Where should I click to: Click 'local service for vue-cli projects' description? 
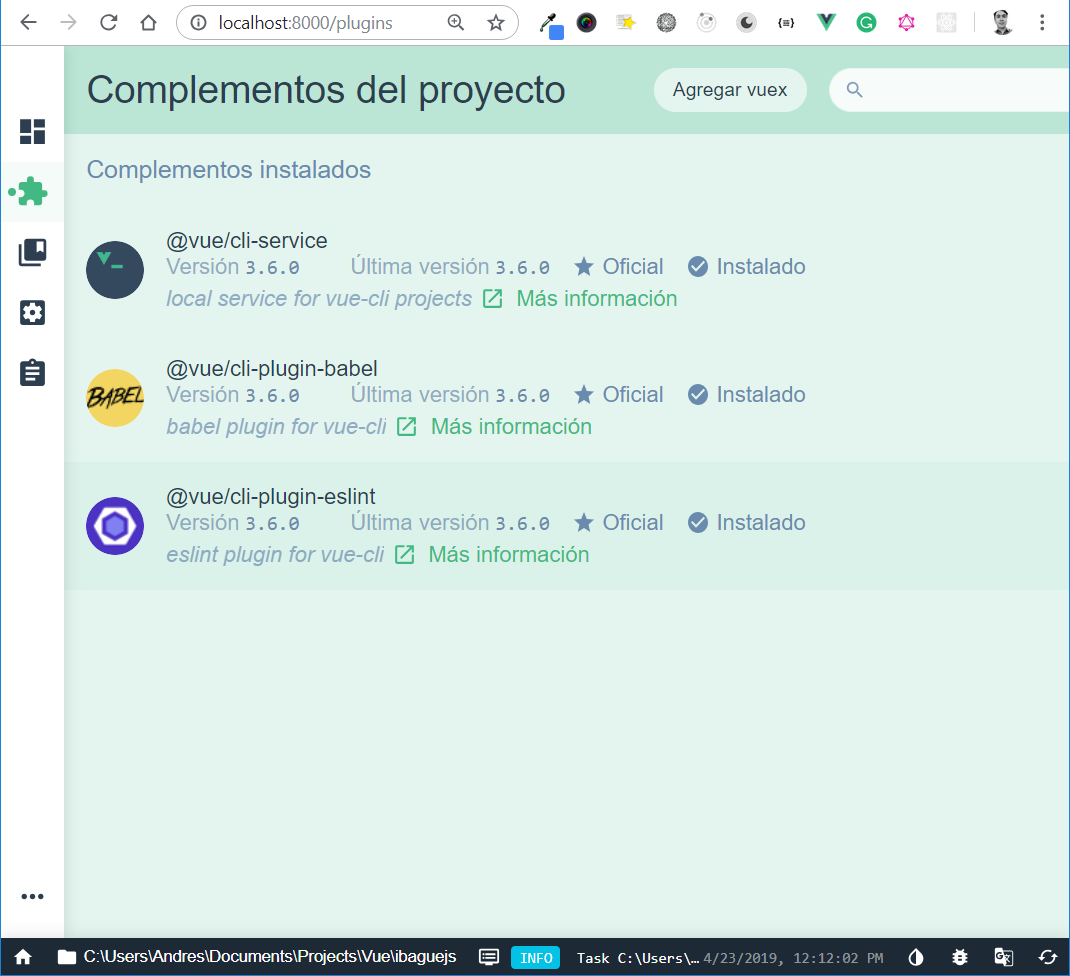point(319,298)
